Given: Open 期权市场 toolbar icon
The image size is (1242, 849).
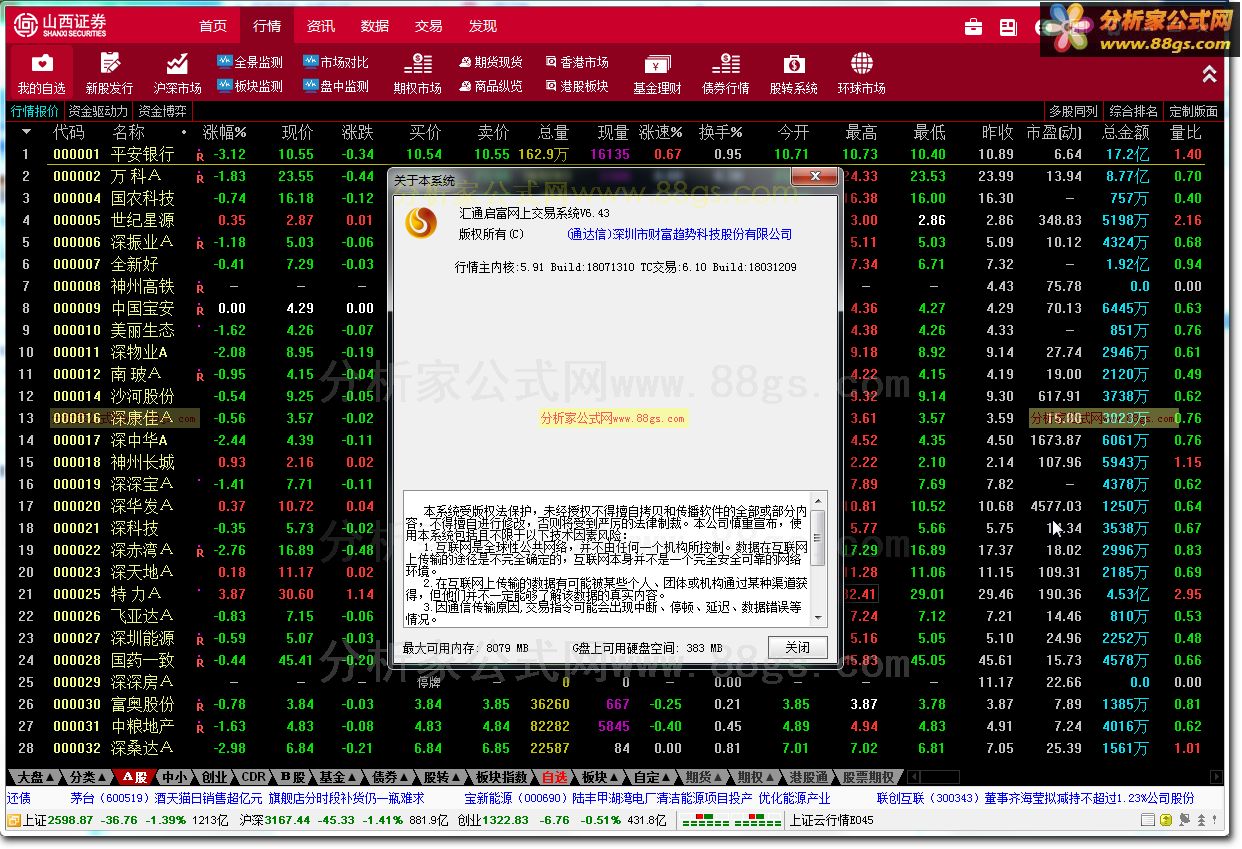Looking at the screenshot, I should [x=417, y=74].
